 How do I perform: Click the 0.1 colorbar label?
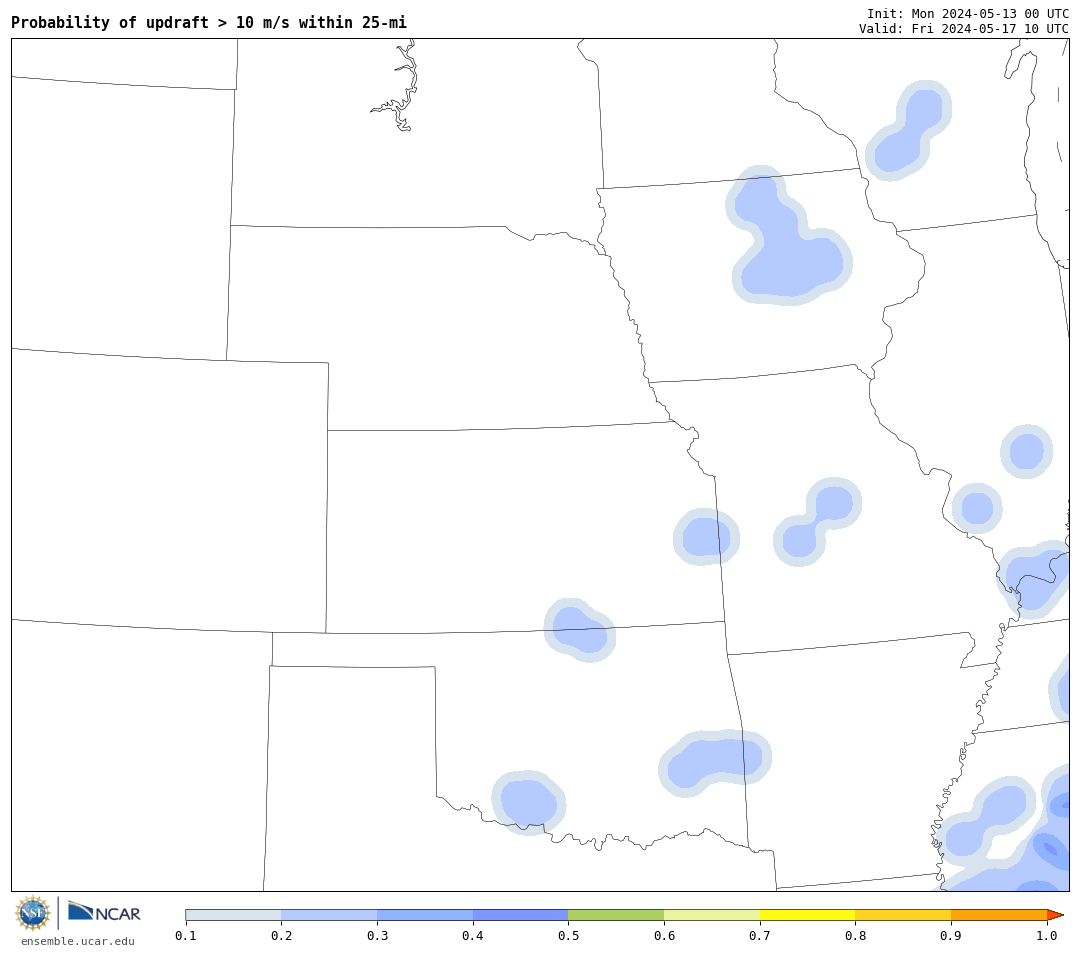click(x=186, y=935)
